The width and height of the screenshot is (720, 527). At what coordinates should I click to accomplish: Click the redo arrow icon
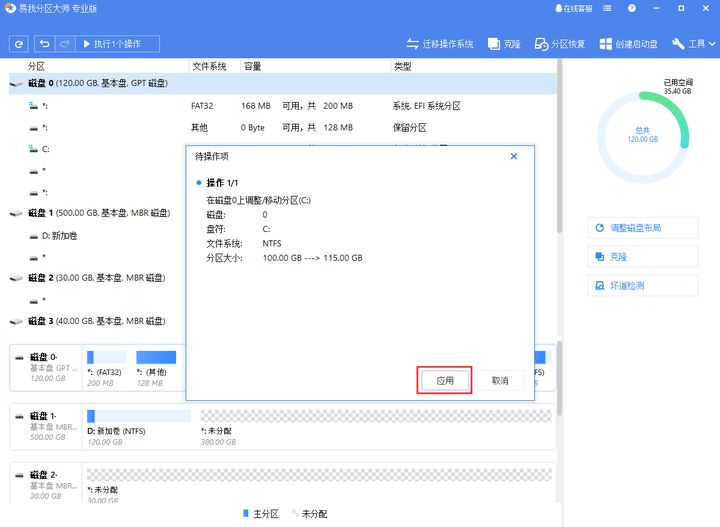(66, 44)
